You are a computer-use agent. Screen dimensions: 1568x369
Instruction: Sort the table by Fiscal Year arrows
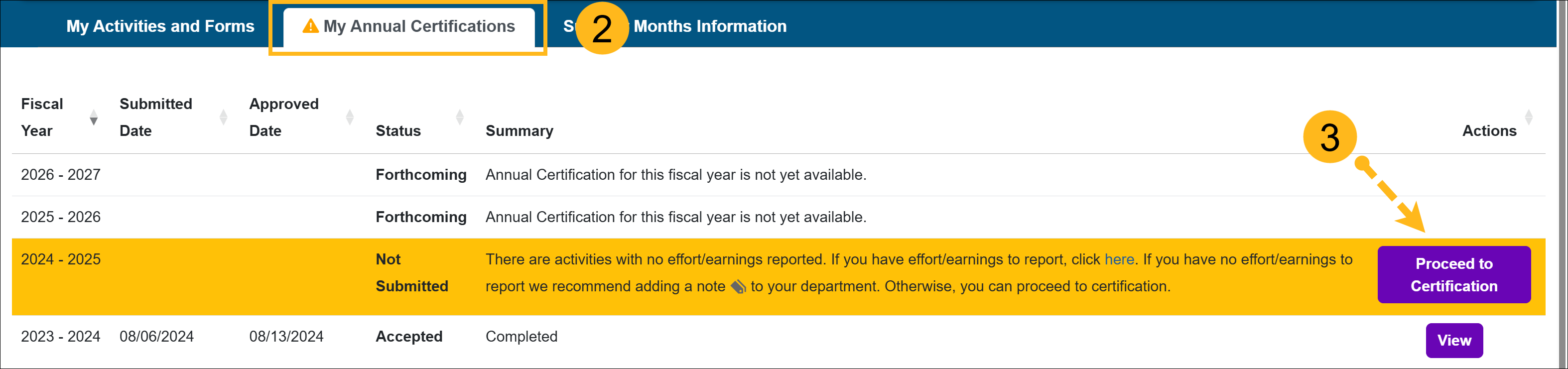[x=94, y=117]
